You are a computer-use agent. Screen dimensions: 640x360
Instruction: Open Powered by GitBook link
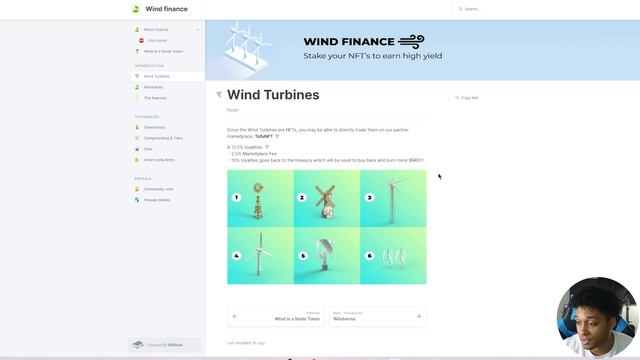[164, 345]
